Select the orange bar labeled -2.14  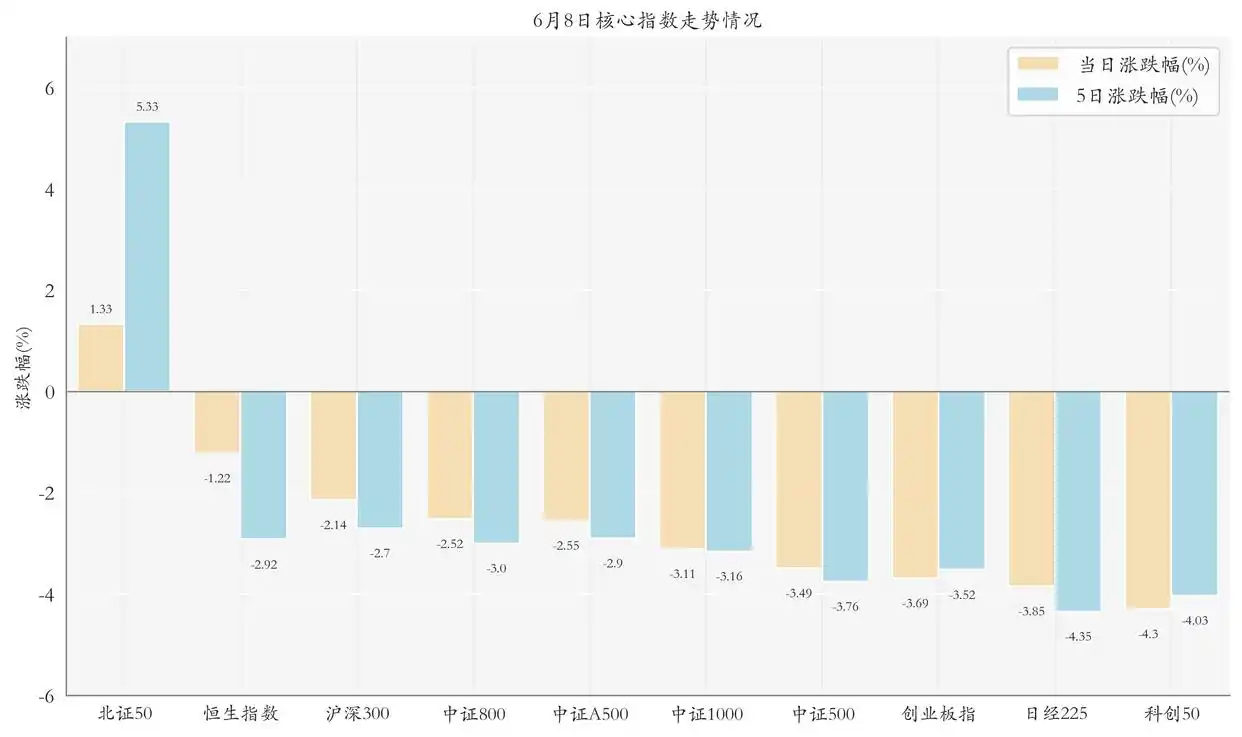333,445
